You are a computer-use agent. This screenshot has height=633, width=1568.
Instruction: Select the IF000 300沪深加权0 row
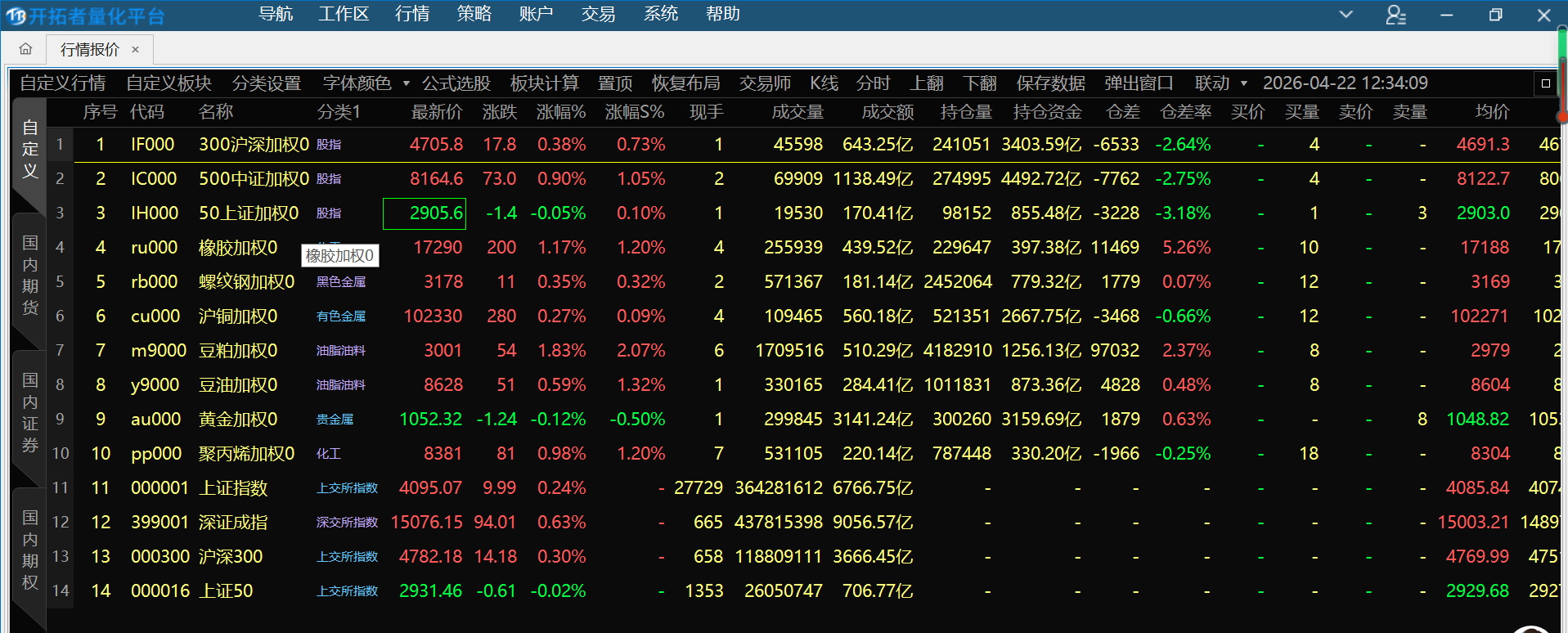(x=254, y=145)
